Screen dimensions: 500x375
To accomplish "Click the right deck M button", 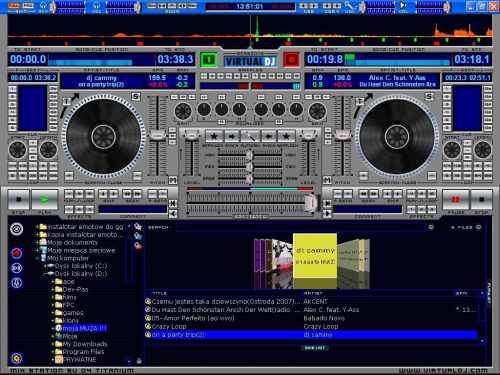I will (327, 180).
